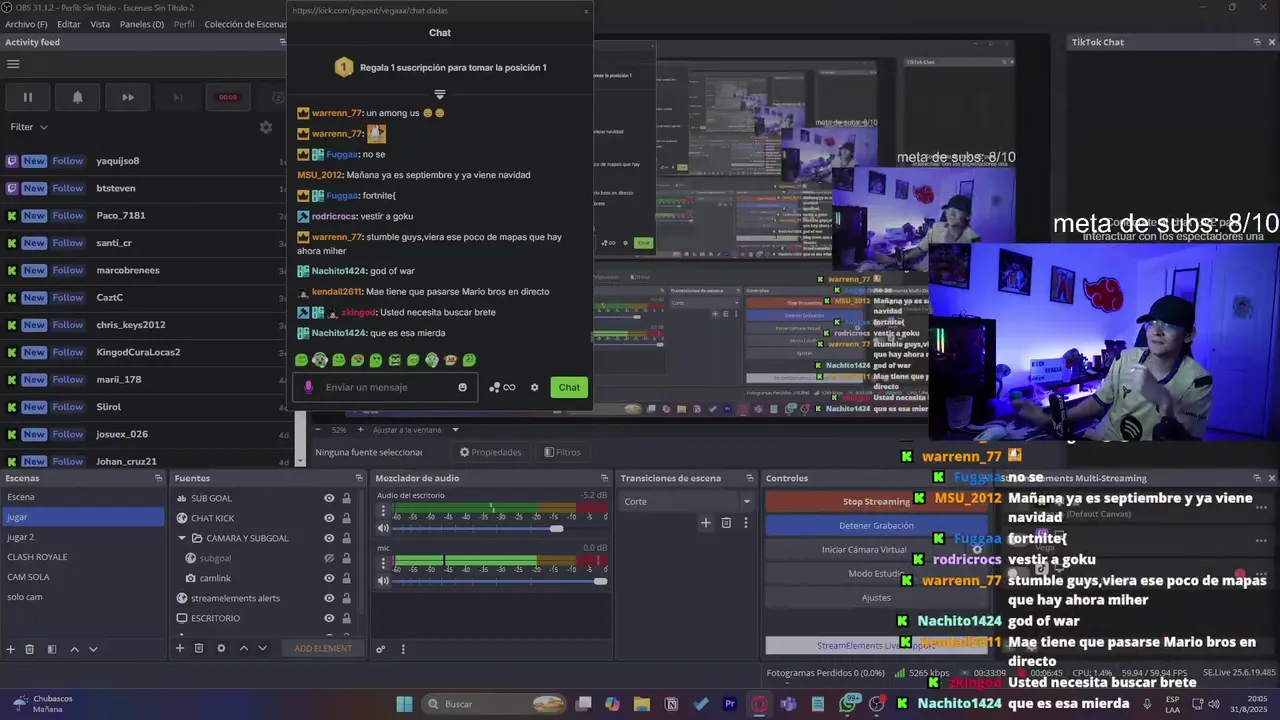Open the Windows Start button

click(x=405, y=704)
